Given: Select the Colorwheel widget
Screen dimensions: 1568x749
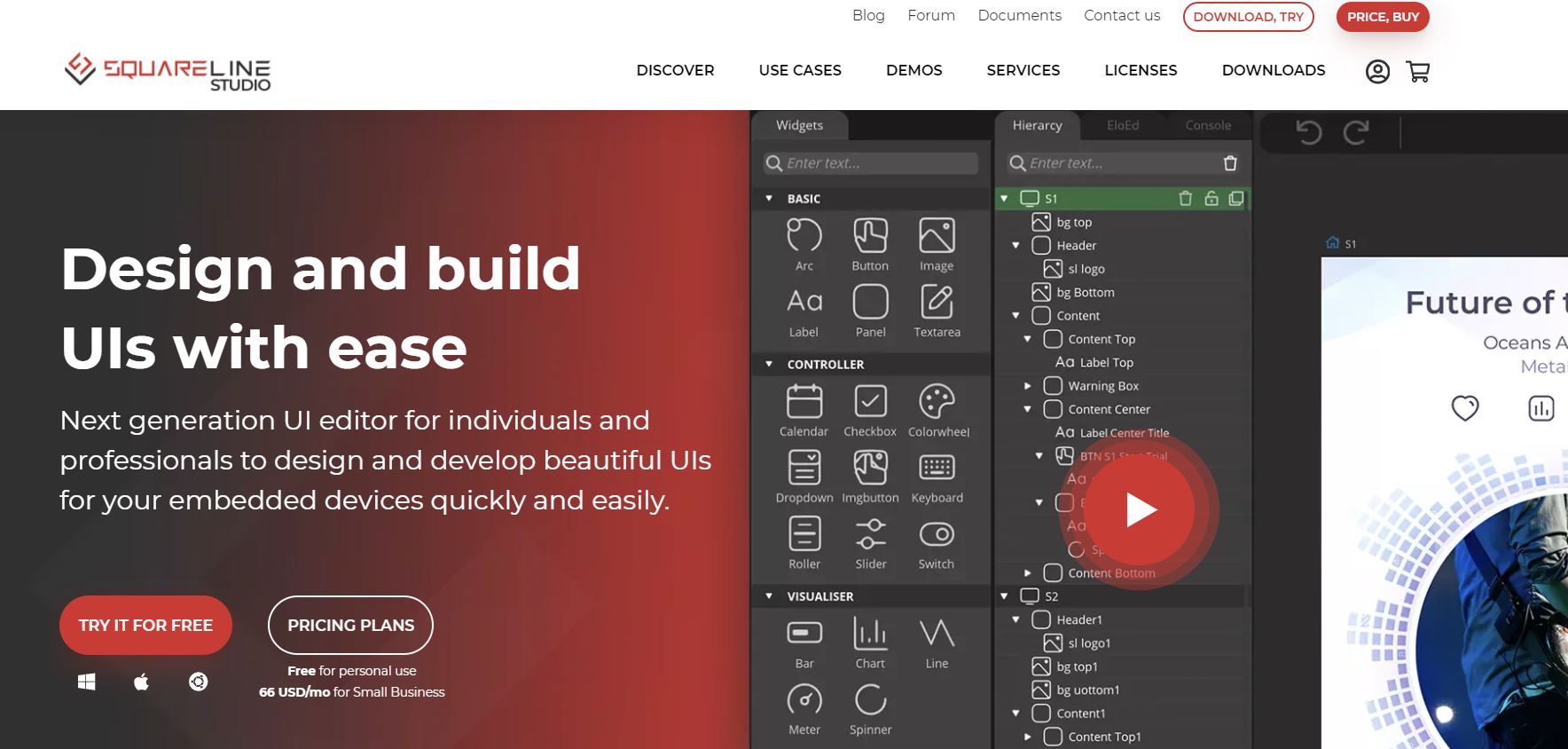Looking at the screenshot, I should 938,410.
